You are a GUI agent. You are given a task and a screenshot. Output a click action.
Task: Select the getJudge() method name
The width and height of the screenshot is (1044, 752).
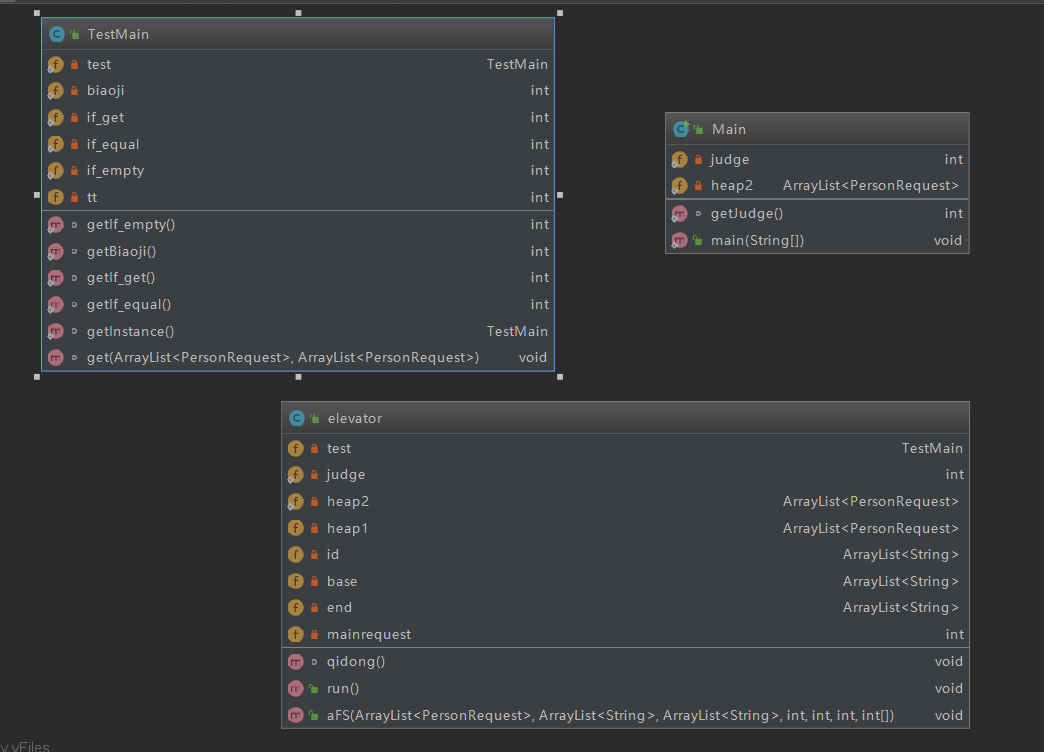point(746,214)
